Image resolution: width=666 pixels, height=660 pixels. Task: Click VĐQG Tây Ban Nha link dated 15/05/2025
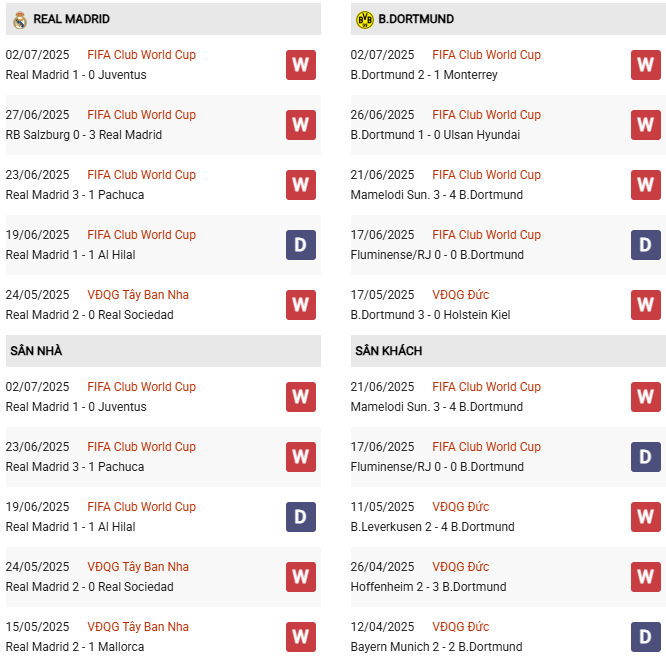tap(138, 627)
